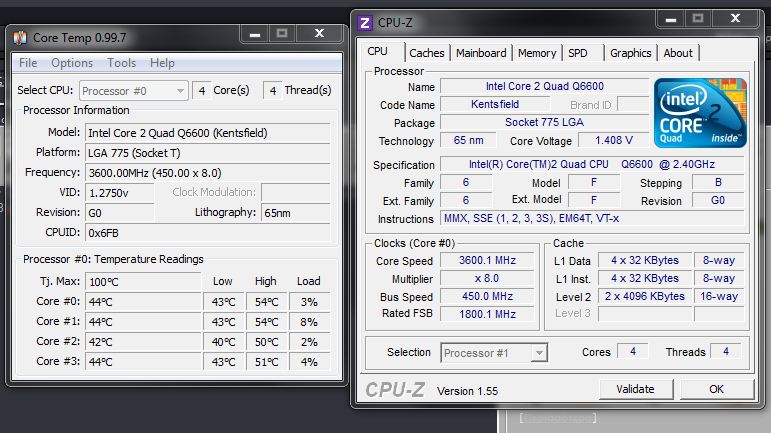Click the Rated FSB value 1800.1 MHz

487,314
